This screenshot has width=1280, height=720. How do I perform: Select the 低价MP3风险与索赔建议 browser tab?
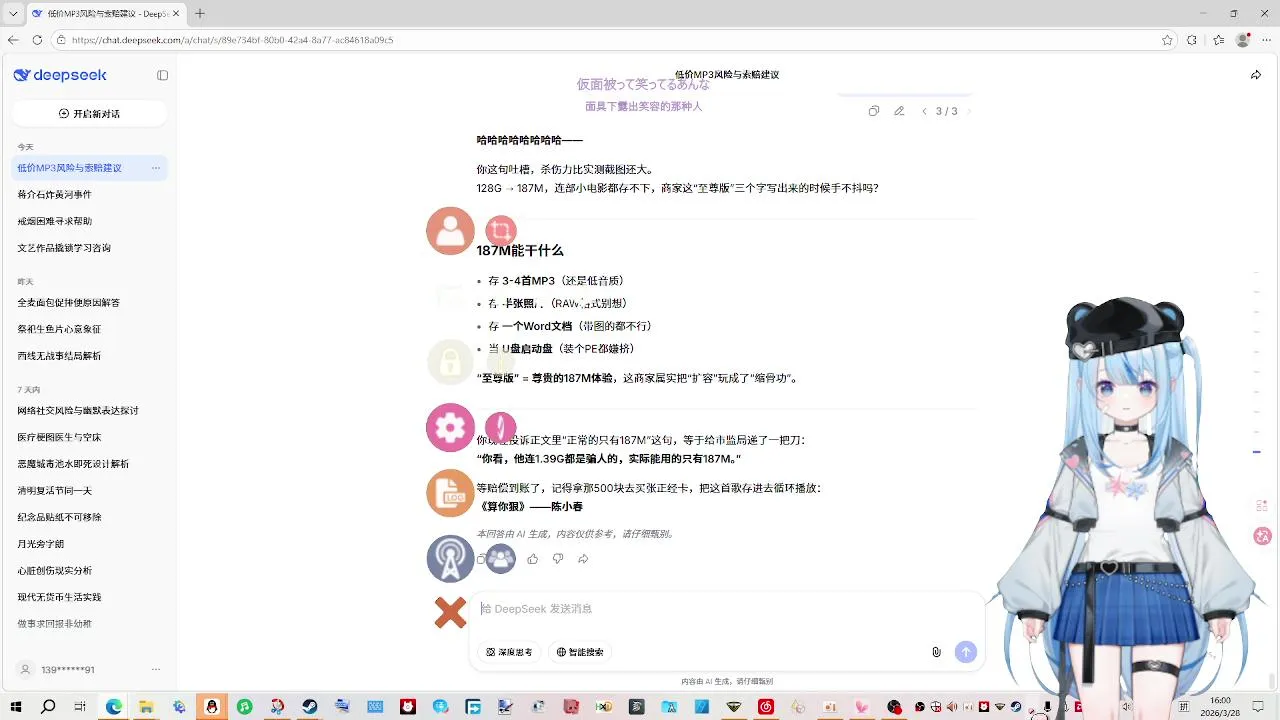pyautogui.click(x=106, y=14)
